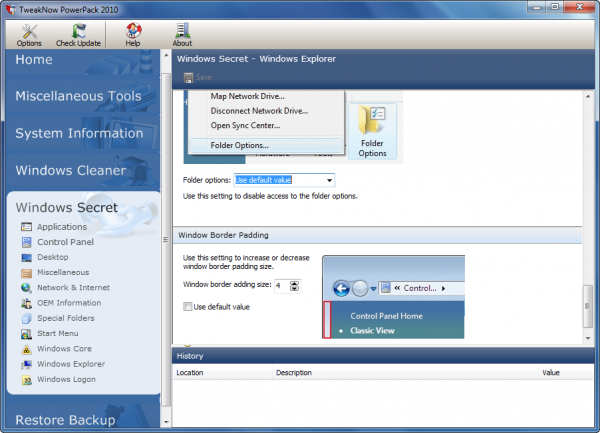The height and width of the screenshot is (433, 600).
Task: Open the Home section
Action: coord(34,60)
